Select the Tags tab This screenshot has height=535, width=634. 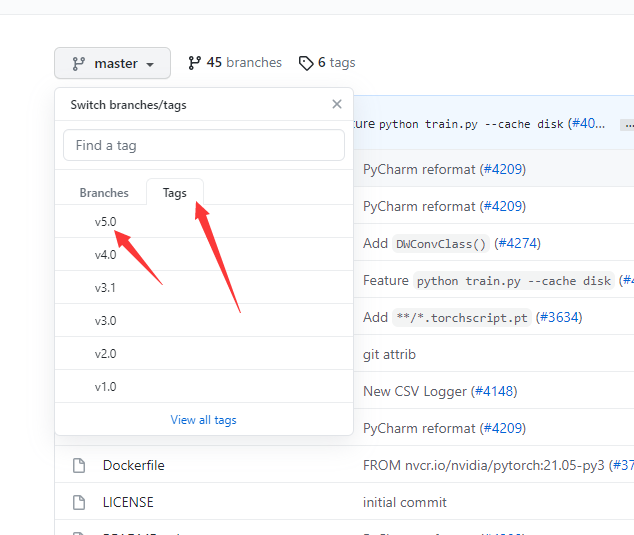click(175, 193)
